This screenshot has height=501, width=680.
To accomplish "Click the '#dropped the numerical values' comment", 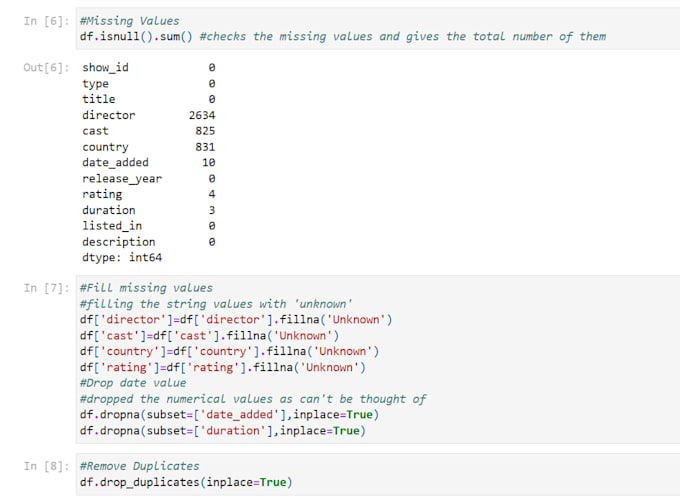I will [x=253, y=399].
